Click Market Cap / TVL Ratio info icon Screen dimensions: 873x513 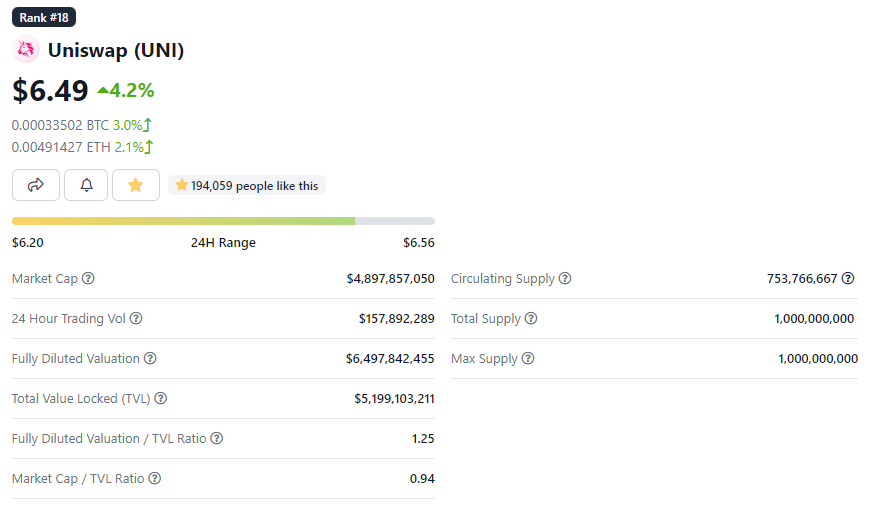[x=154, y=479]
